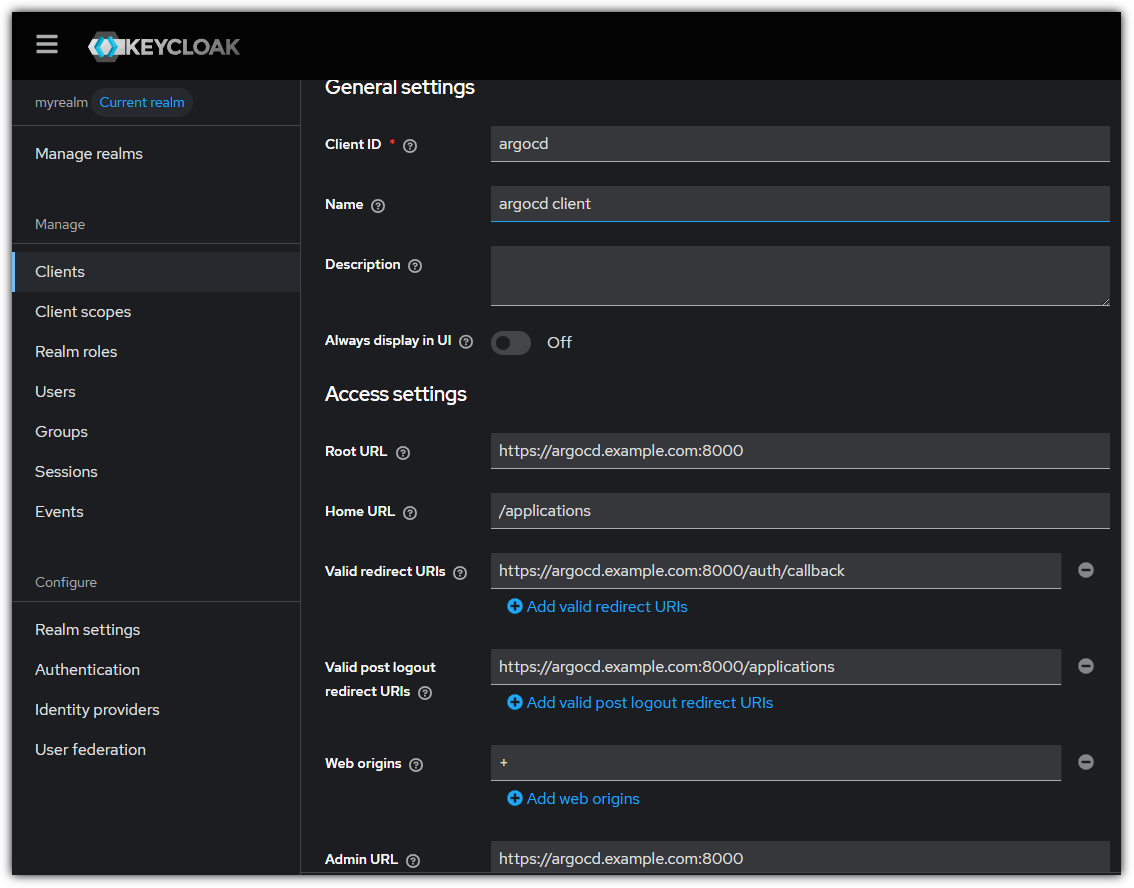Remove the post logout redirect URI entry
Image resolution: width=1134 pixels, height=888 pixels.
click(x=1086, y=666)
